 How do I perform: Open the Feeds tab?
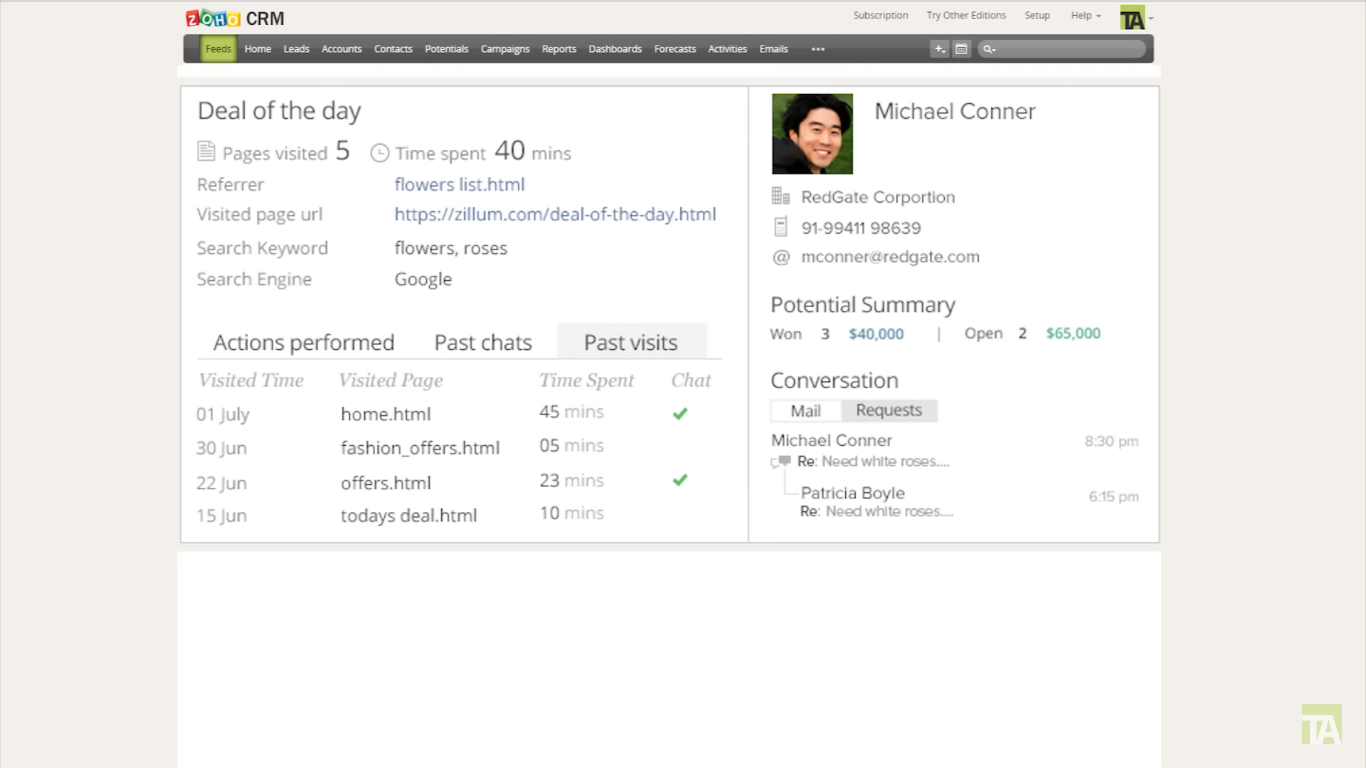218,49
